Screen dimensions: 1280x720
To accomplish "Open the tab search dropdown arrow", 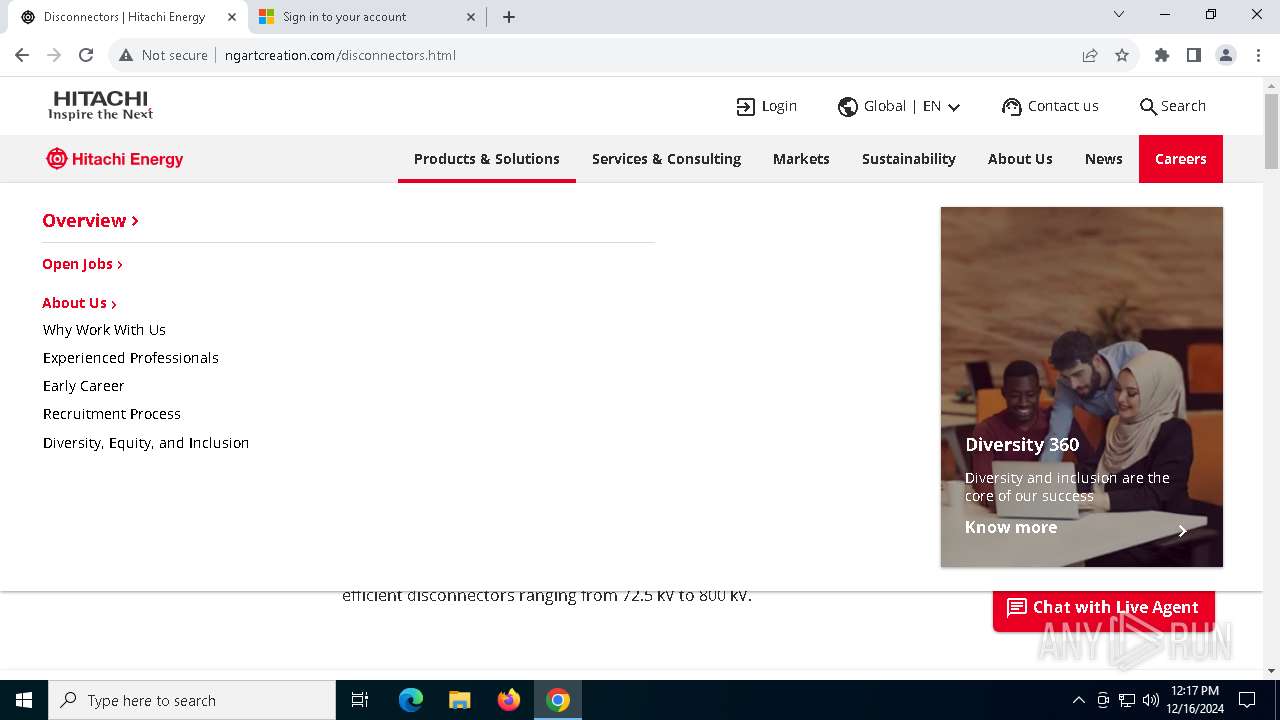I will 1119,14.
